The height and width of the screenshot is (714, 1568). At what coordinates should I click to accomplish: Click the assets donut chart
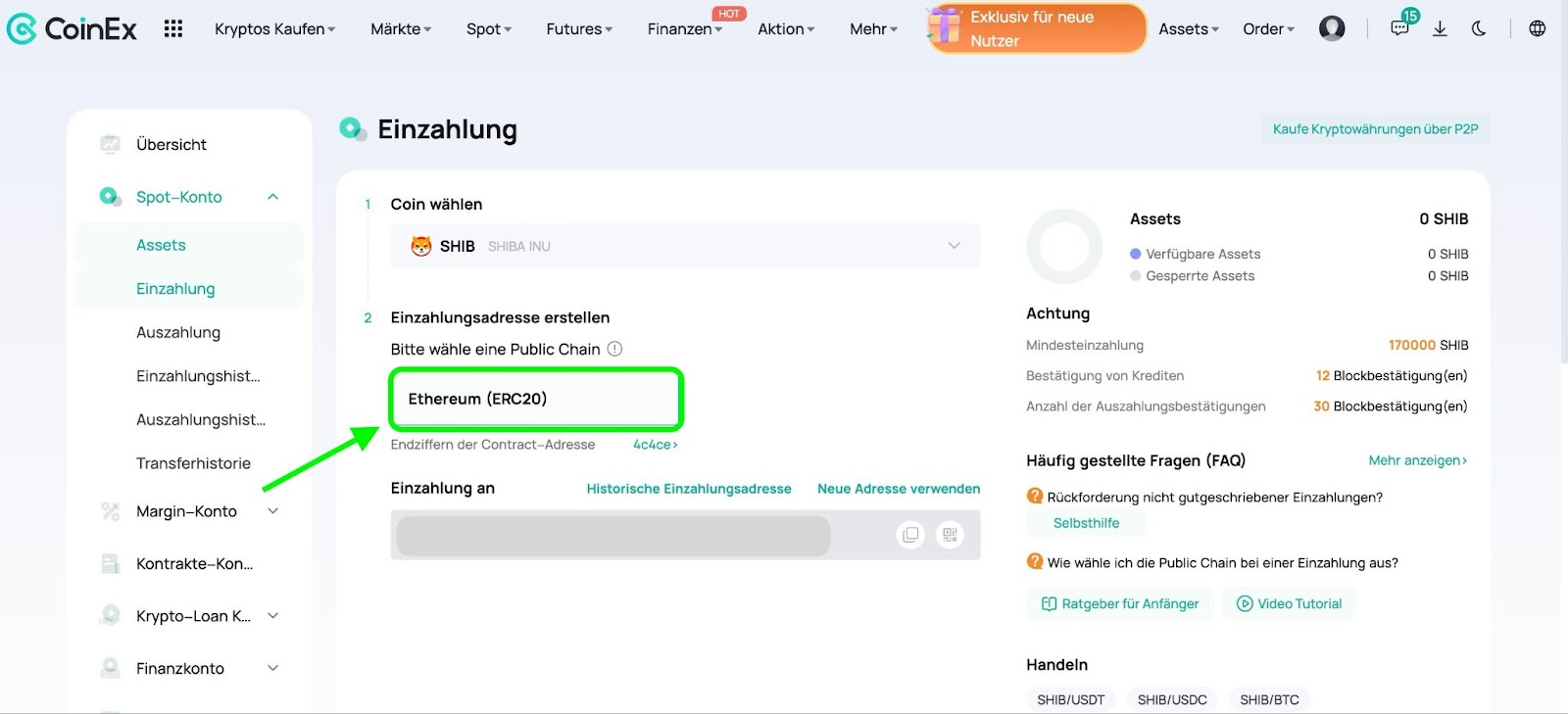click(x=1064, y=247)
